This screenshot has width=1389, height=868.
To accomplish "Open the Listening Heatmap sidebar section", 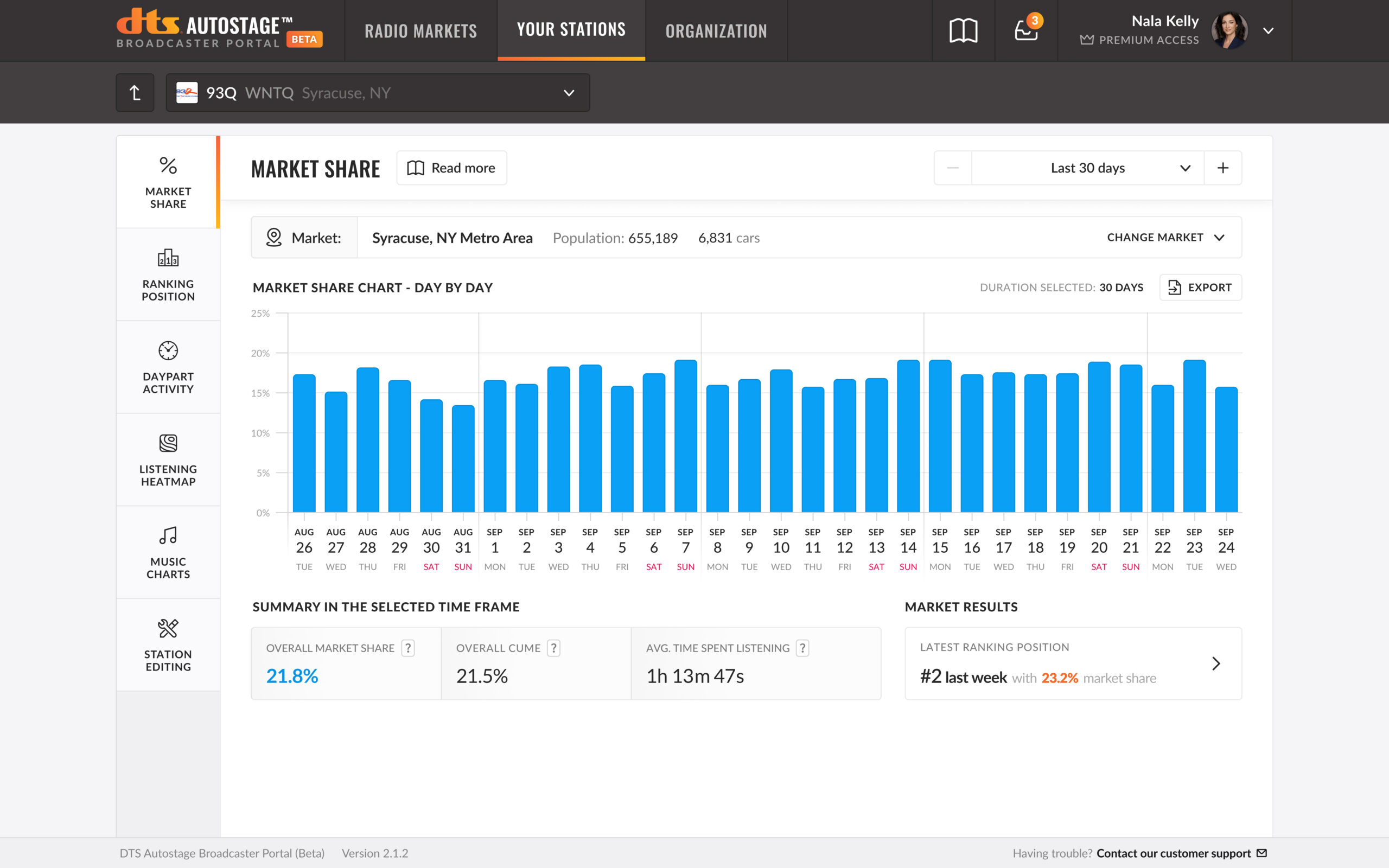I will click(168, 460).
